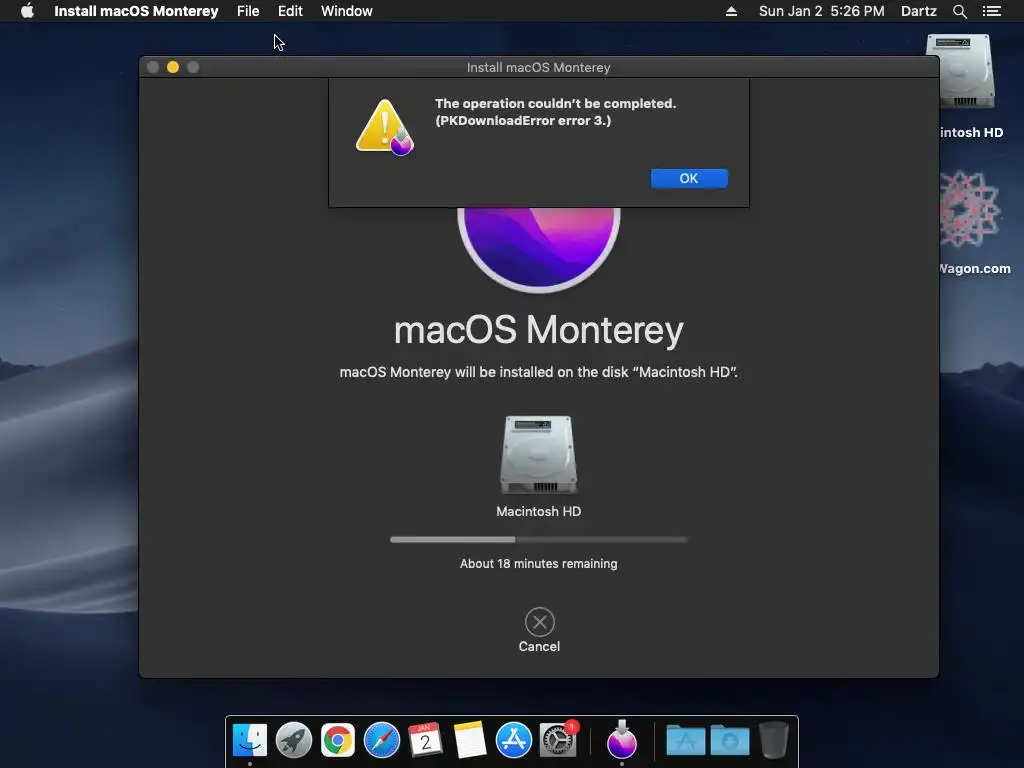This screenshot has height=768, width=1024.
Task: Click the date and time in menu bar
Action: click(822, 11)
